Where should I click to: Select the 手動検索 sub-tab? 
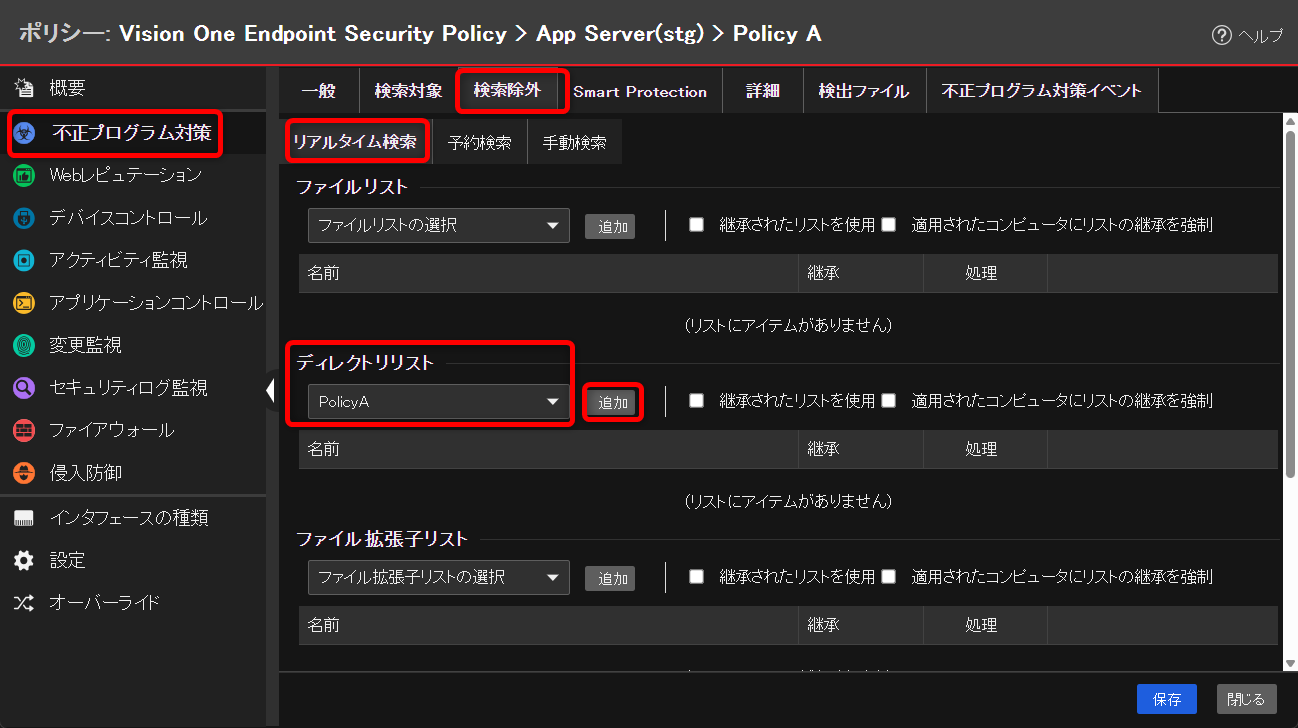(x=574, y=142)
